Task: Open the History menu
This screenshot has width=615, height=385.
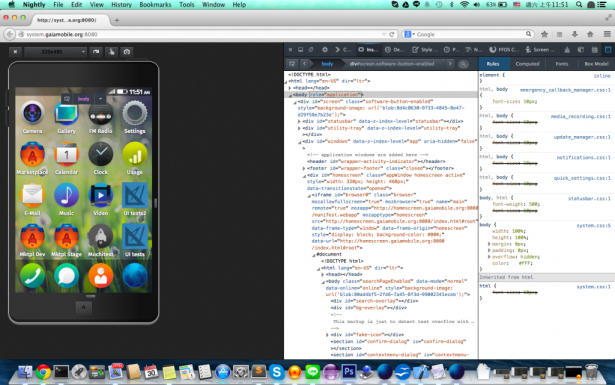Action: (x=121, y=5)
